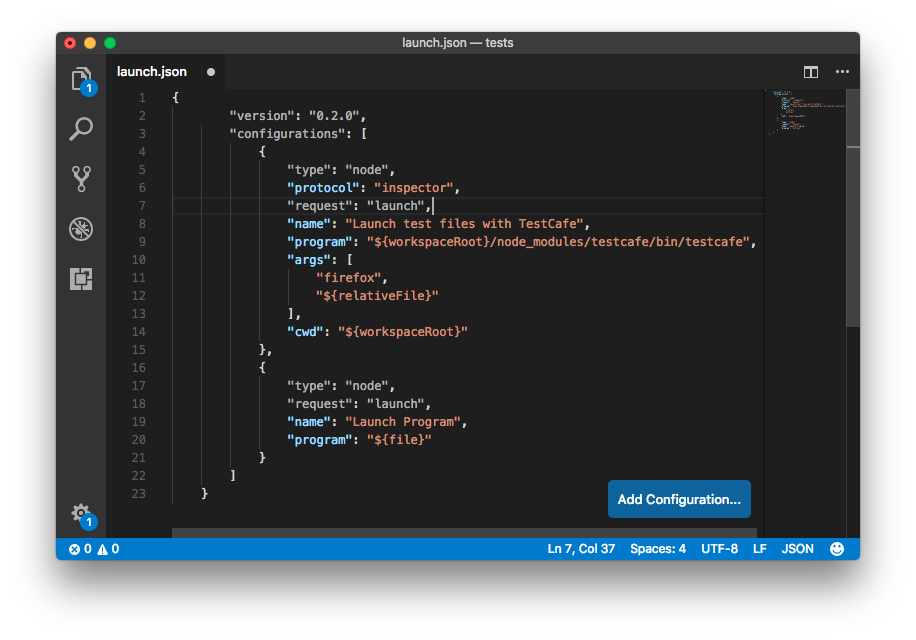Viewport: 916px width, 640px height.
Task: Open the UTF-8 encoding selector
Action: [x=722, y=548]
